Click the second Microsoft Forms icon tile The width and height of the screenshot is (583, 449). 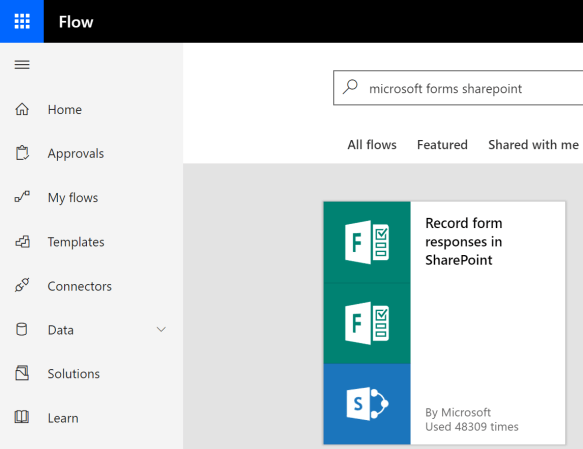click(x=367, y=323)
